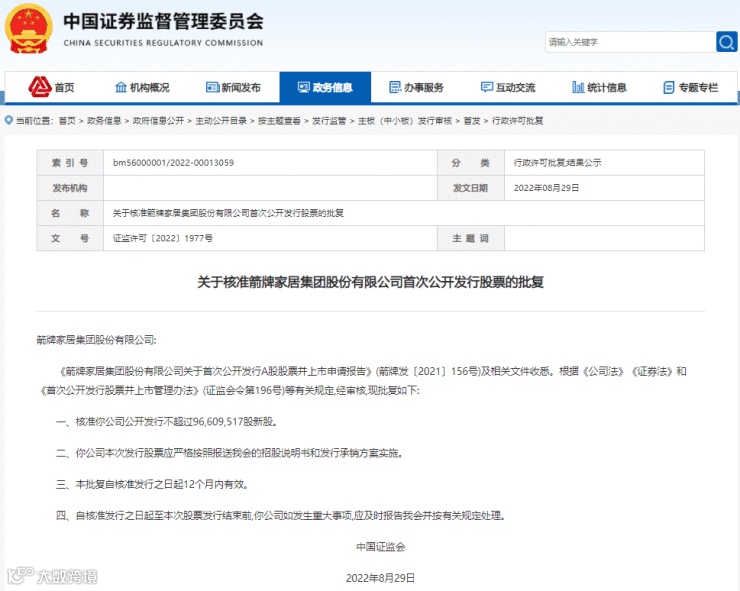Click the location pin icon in breadcrumb
This screenshot has height=591, width=740.
pos(8,120)
